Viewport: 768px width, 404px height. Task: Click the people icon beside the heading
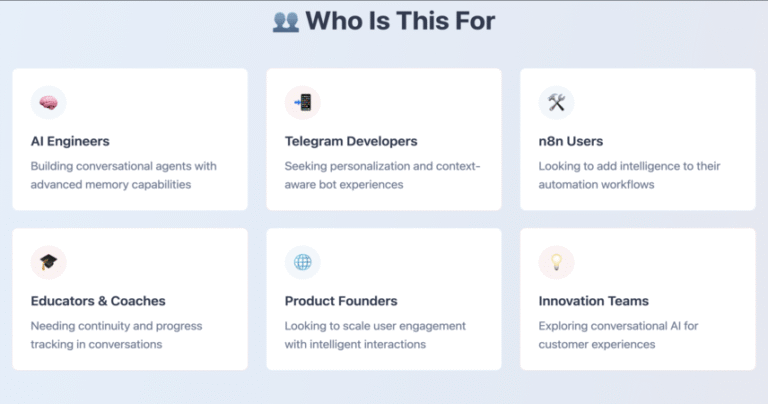coord(286,22)
